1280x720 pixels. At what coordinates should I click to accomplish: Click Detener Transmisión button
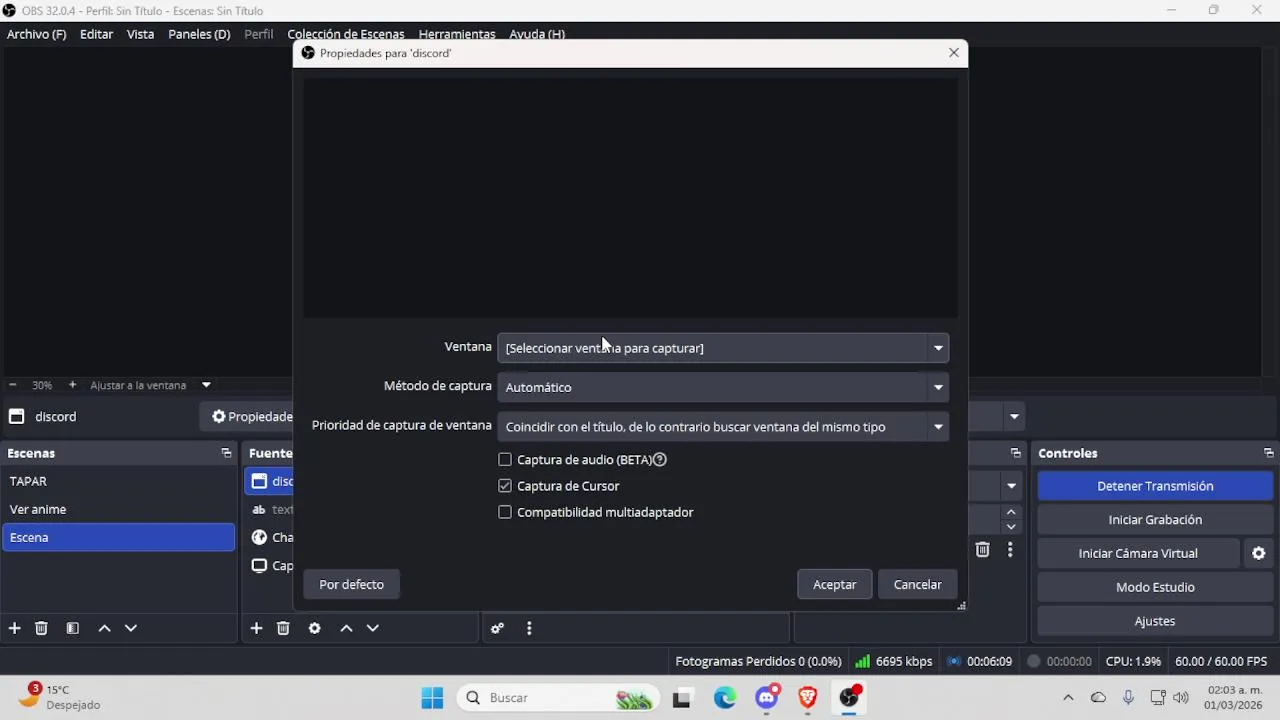point(1155,486)
